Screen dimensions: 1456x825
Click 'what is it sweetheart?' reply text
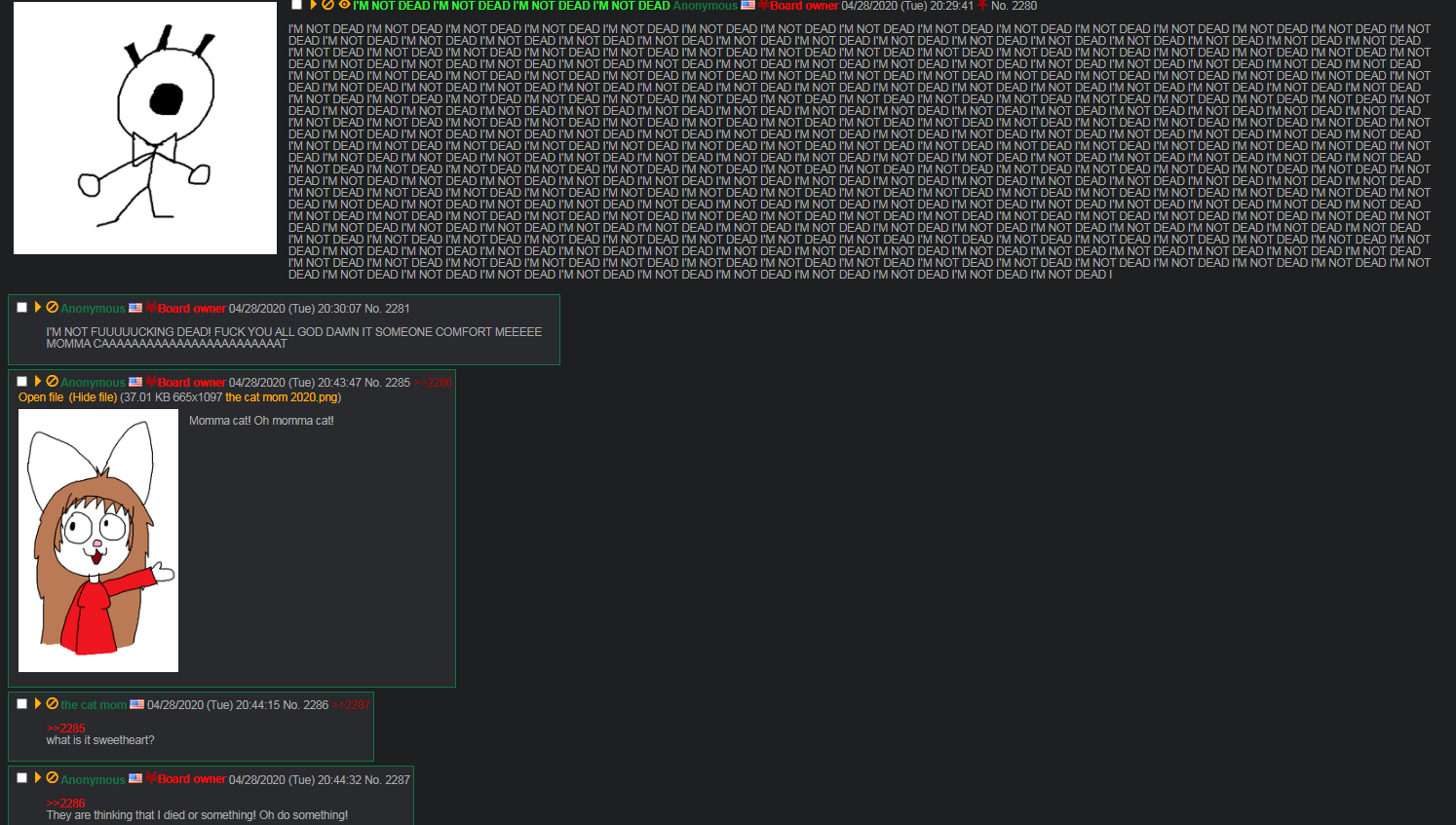[100, 740]
